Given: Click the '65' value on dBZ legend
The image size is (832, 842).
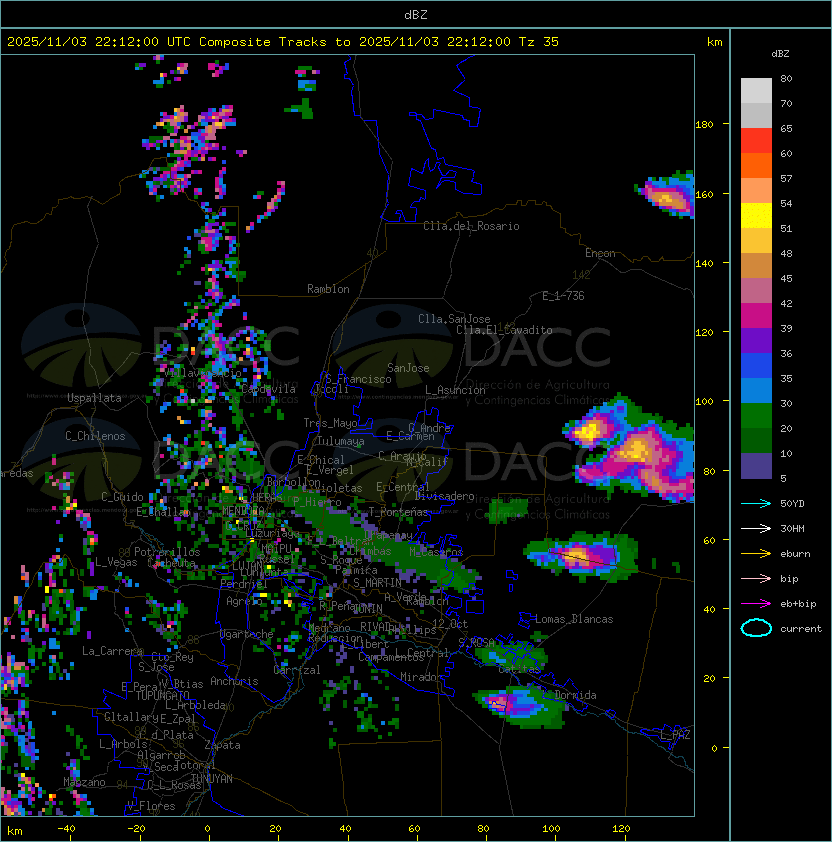Looking at the screenshot, I should (x=786, y=128).
